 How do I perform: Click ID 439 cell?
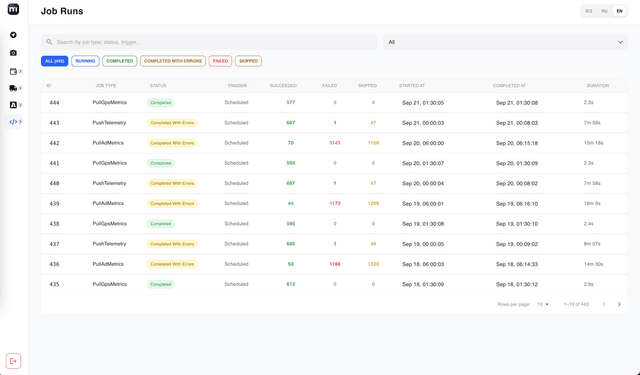[54, 204]
